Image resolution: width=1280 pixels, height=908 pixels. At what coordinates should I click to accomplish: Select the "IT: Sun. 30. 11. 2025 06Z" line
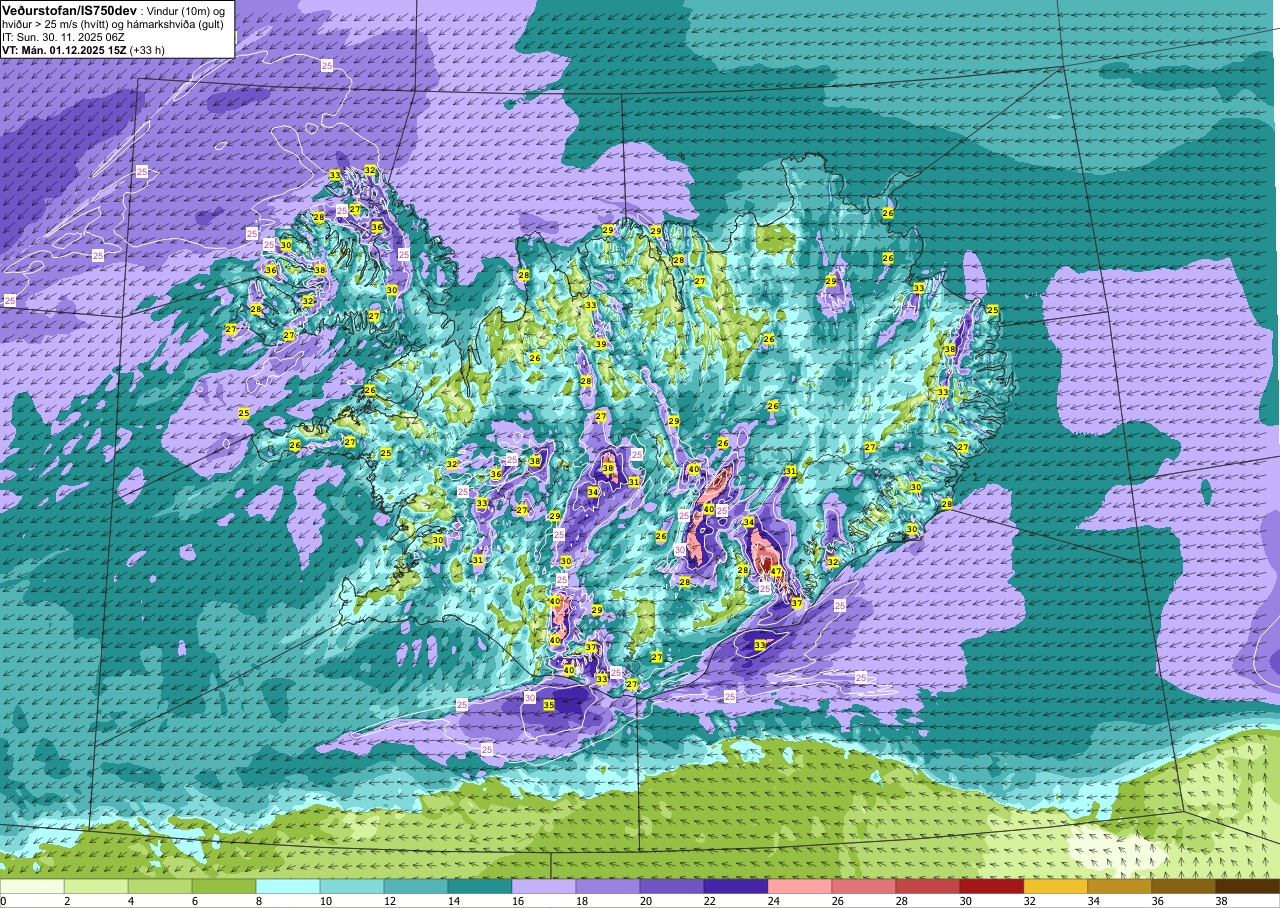pos(63,36)
